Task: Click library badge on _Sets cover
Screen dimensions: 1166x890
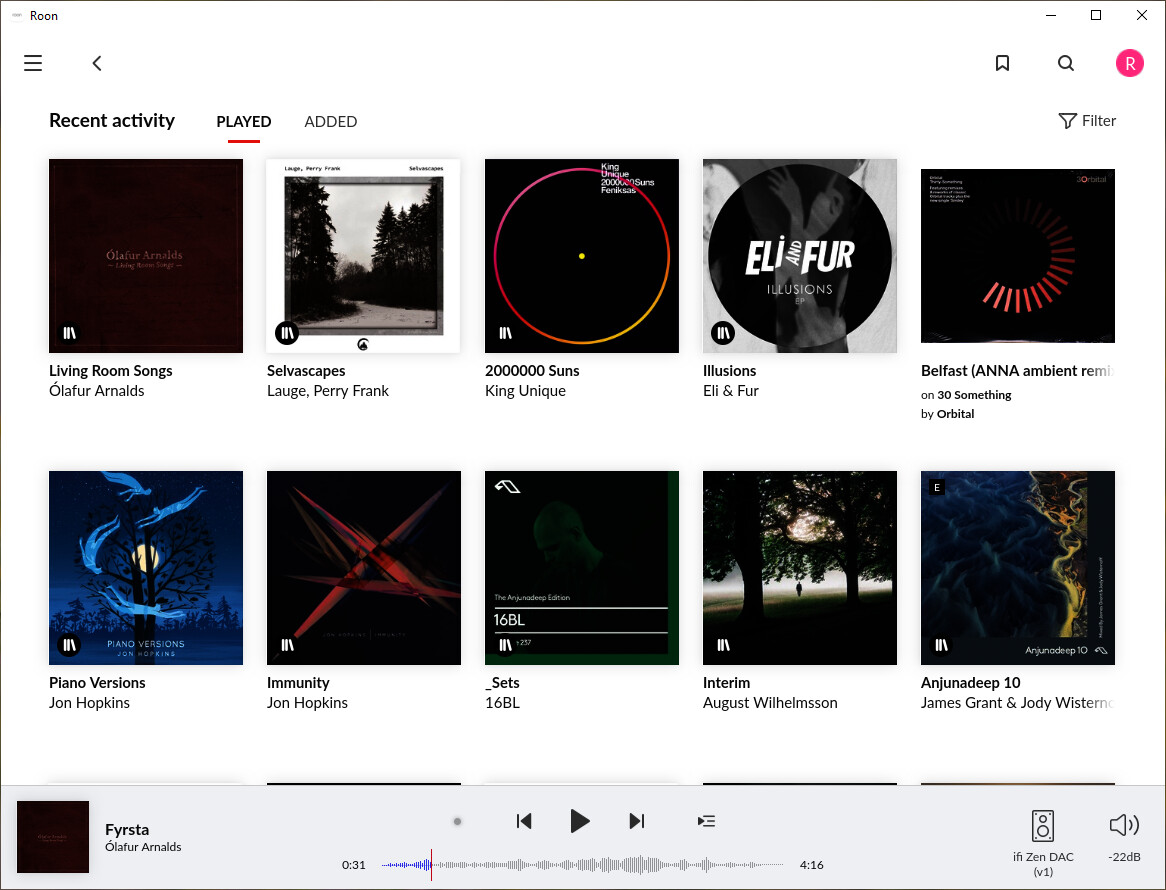Action: (x=505, y=645)
